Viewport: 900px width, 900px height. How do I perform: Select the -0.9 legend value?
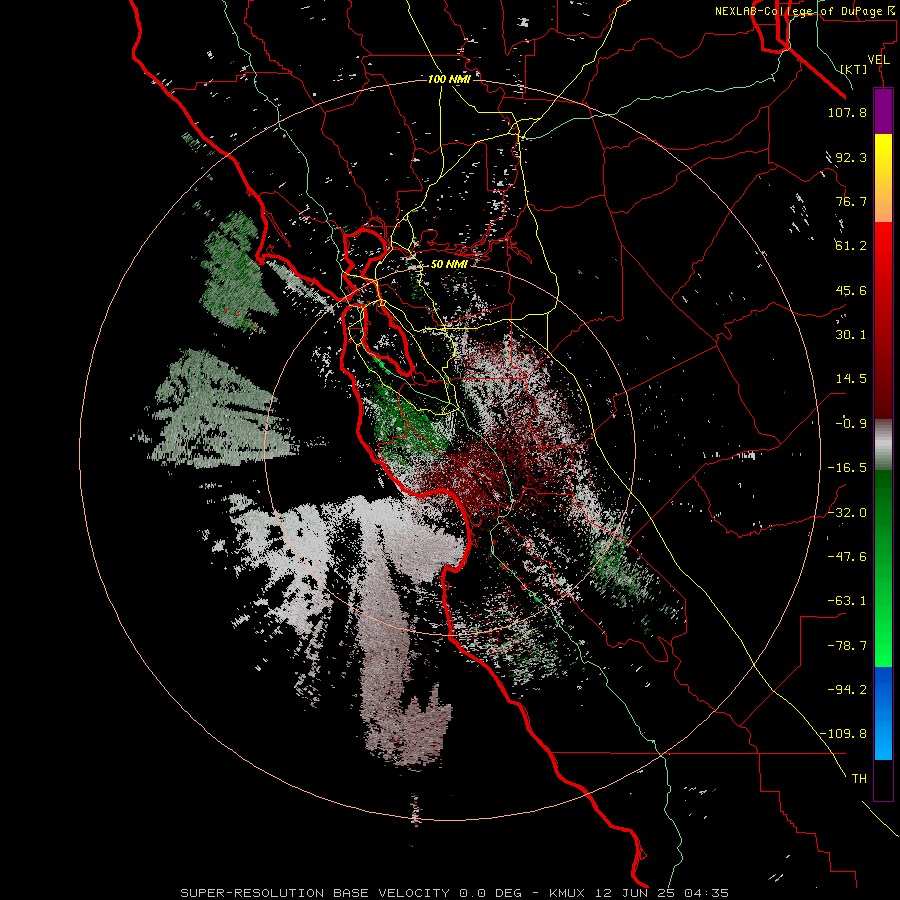(x=851, y=424)
